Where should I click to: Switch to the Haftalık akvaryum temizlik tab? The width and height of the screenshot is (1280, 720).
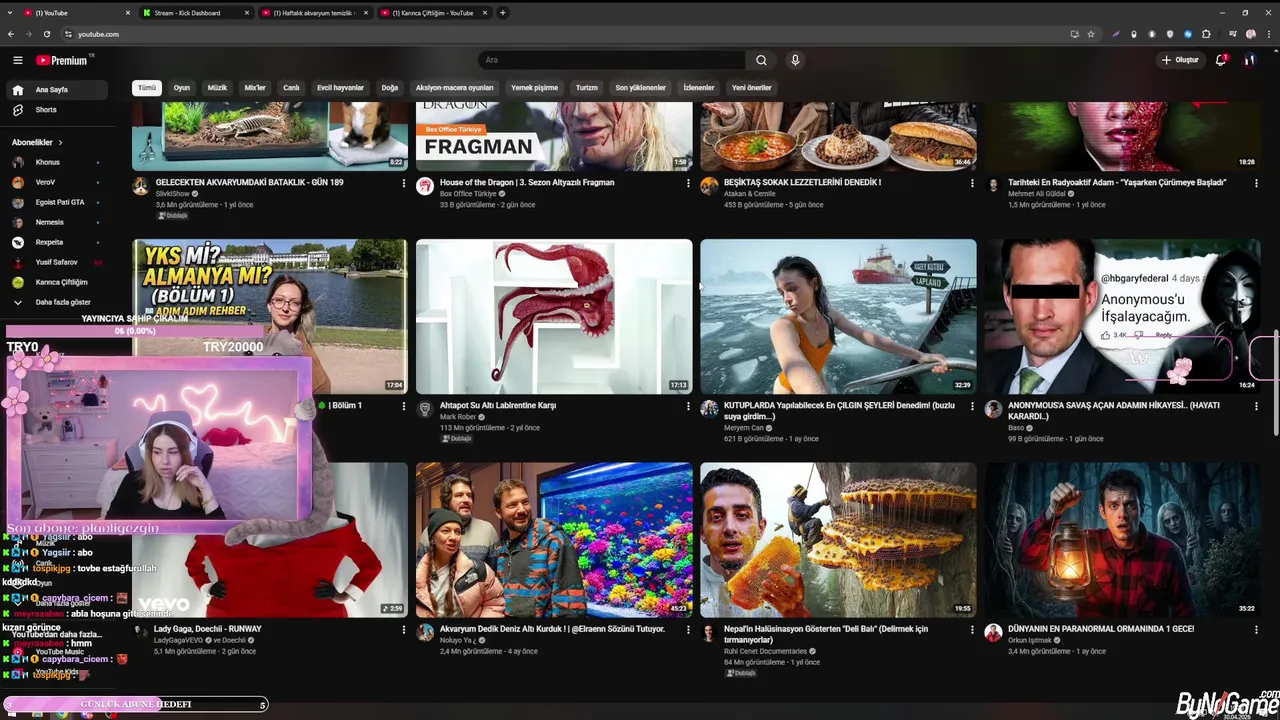315,13
